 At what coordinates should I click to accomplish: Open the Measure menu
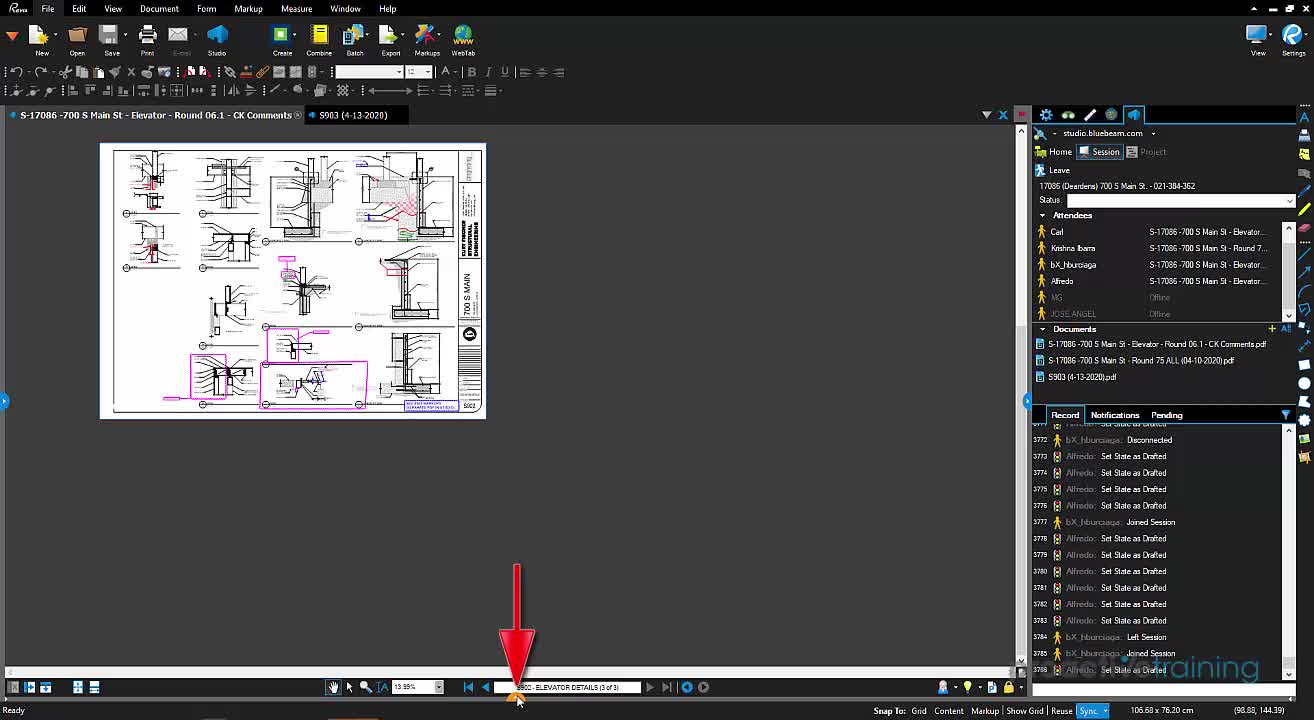pos(296,9)
